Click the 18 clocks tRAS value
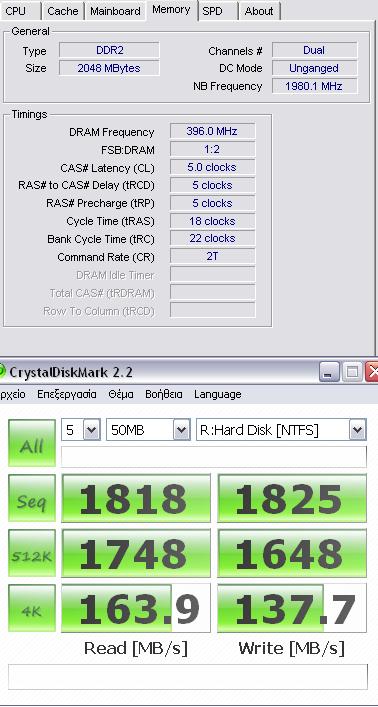This screenshot has width=378, height=707. [212, 220]
